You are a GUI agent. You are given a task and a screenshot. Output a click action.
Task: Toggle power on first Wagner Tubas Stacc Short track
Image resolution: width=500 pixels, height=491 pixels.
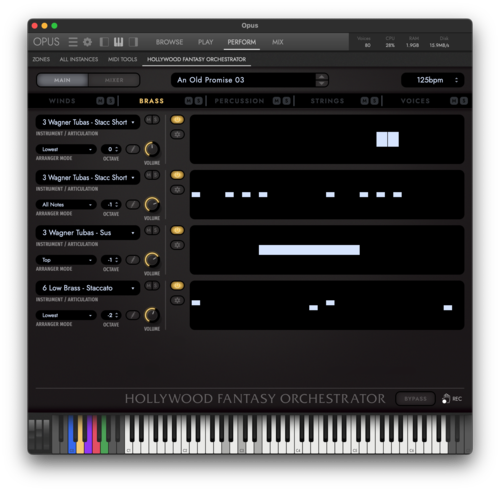point(177,119)
